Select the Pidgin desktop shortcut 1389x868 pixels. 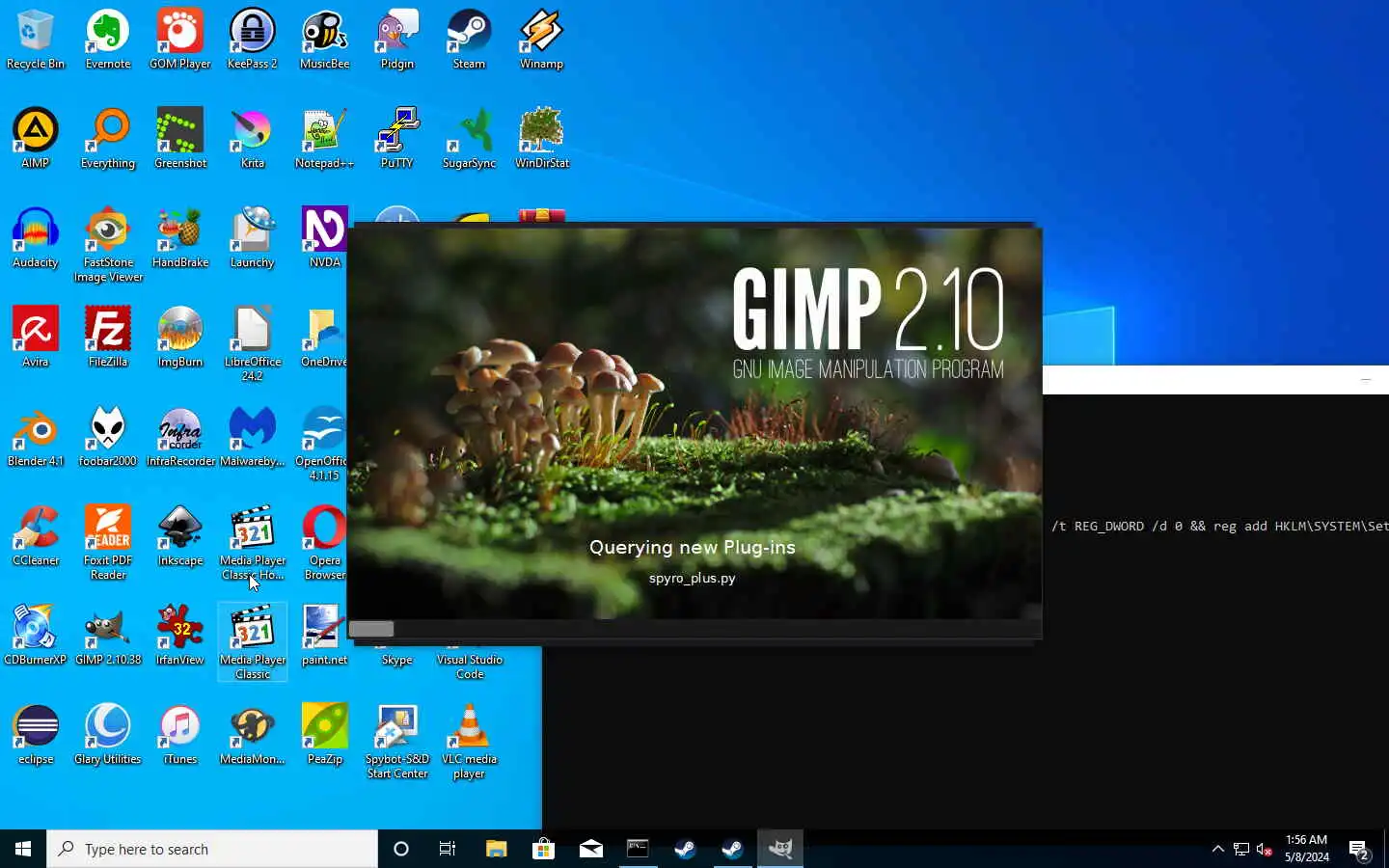[397, 40]
